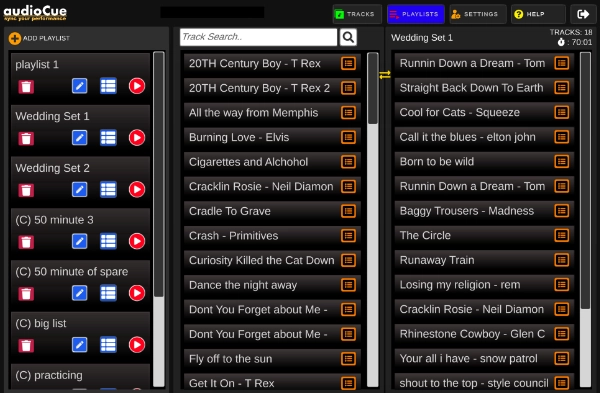Open track list of playlist 1
Screen dimensions: 600x393
coord(108,86)
